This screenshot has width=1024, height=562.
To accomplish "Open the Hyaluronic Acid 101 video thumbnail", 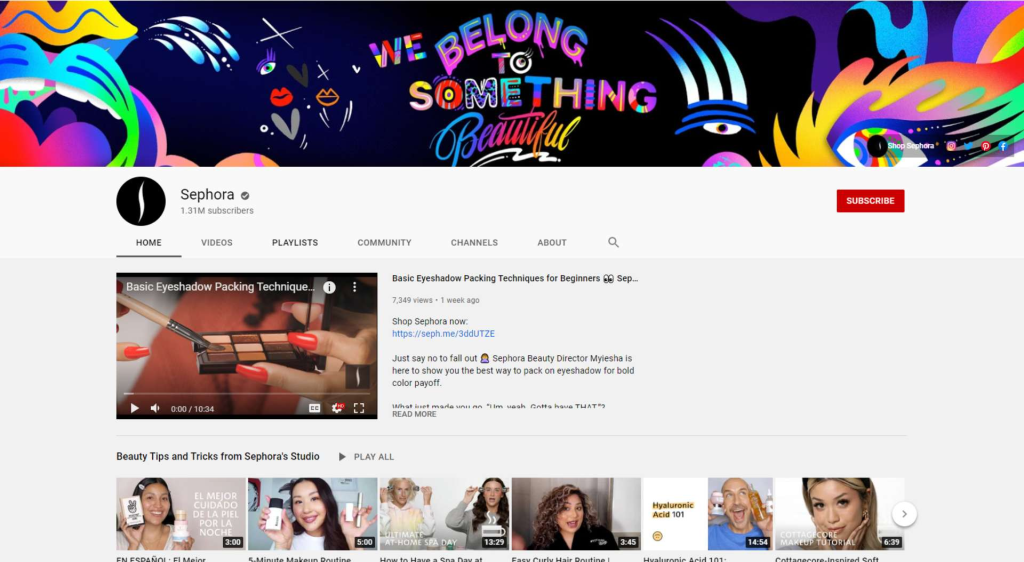I will tap(708, 514).
